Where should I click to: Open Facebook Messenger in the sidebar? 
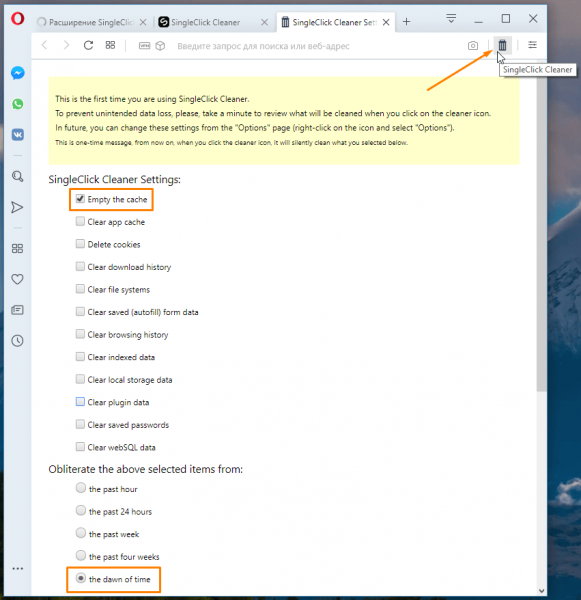tap(18, 73)
